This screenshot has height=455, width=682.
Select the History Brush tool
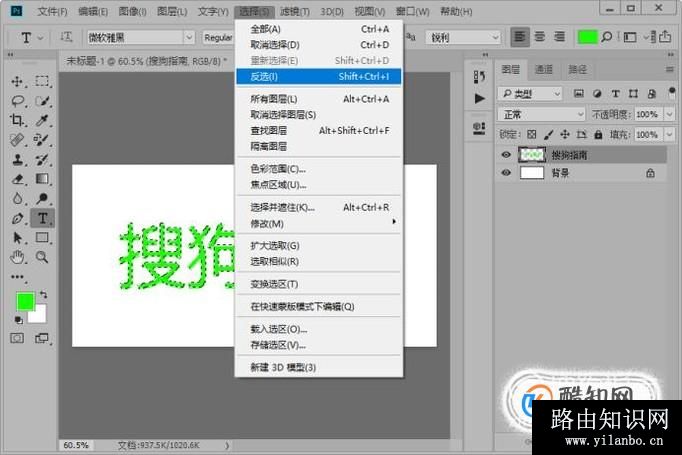[42, 159]
